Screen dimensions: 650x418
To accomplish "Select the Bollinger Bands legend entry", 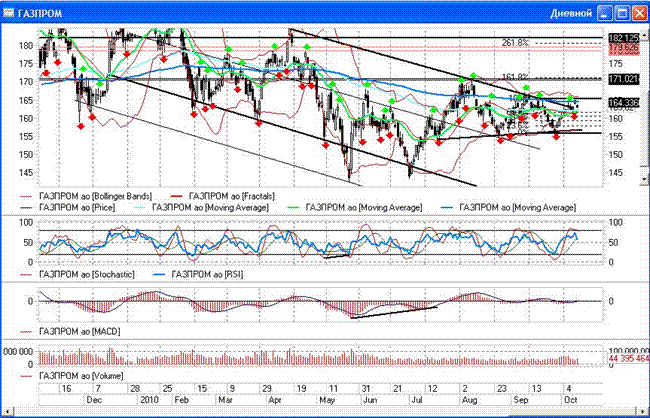I will 87,196.
